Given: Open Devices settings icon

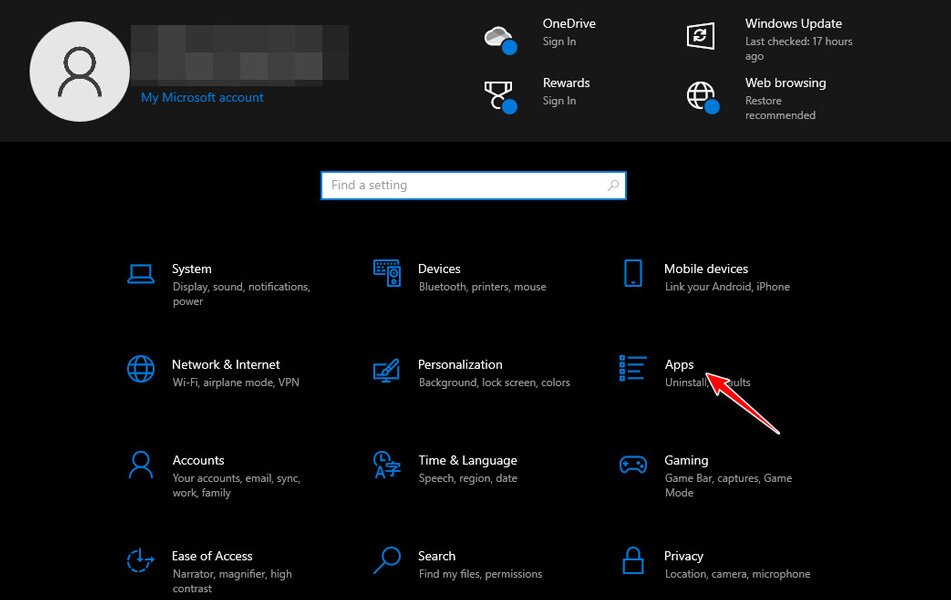Looking at the screenshot, I should [387, 273].
